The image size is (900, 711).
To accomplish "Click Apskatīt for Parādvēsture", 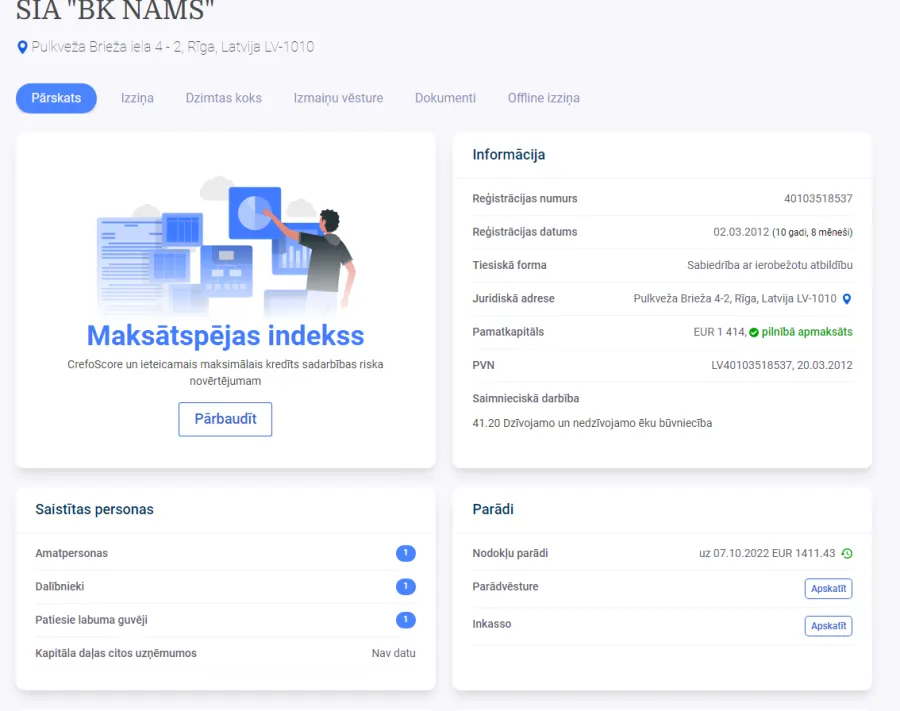I will [x=828, y=588].
